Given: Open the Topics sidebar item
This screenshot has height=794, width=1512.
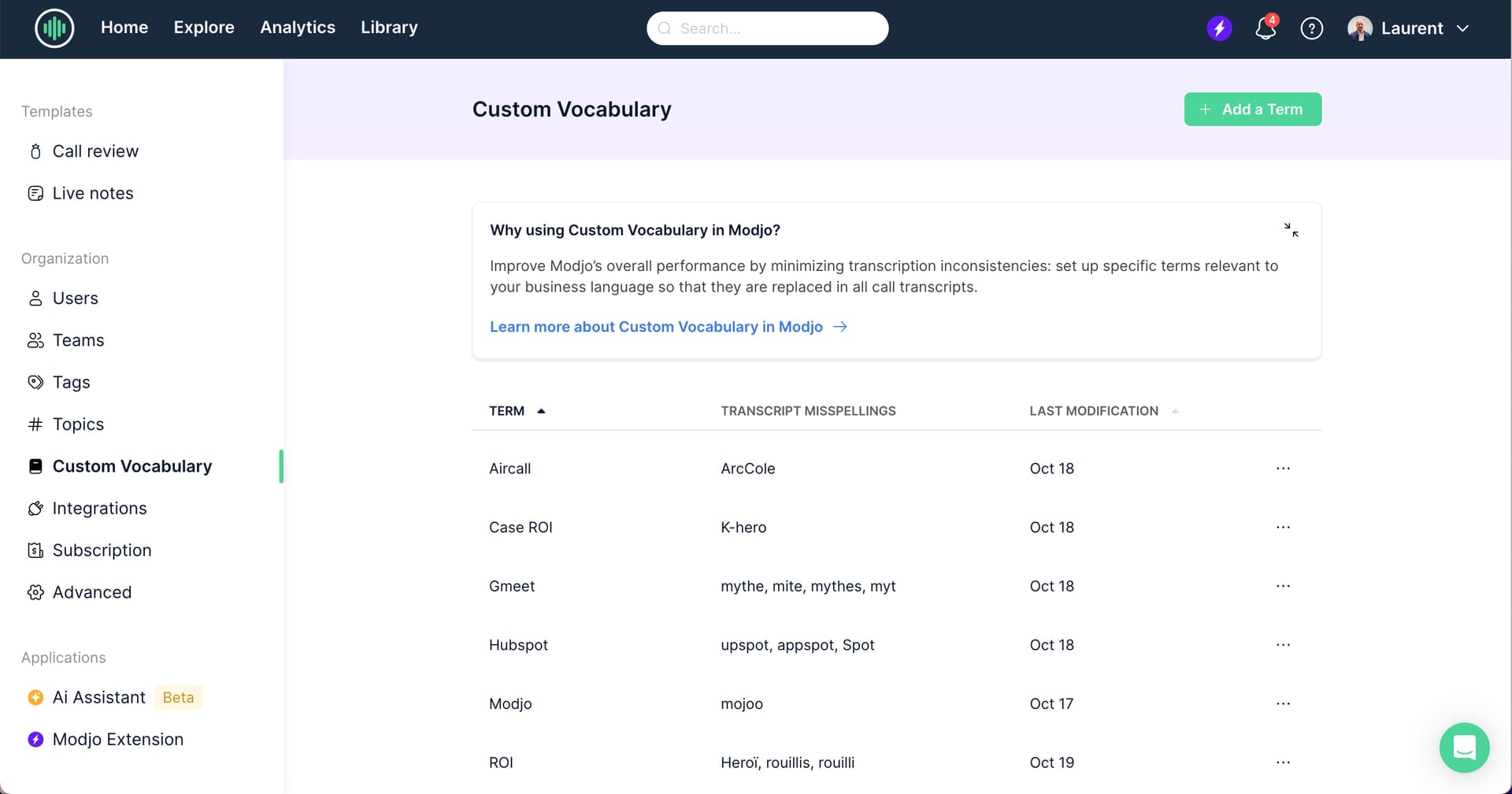Looking at the screenshot, I should click(78, 425).
